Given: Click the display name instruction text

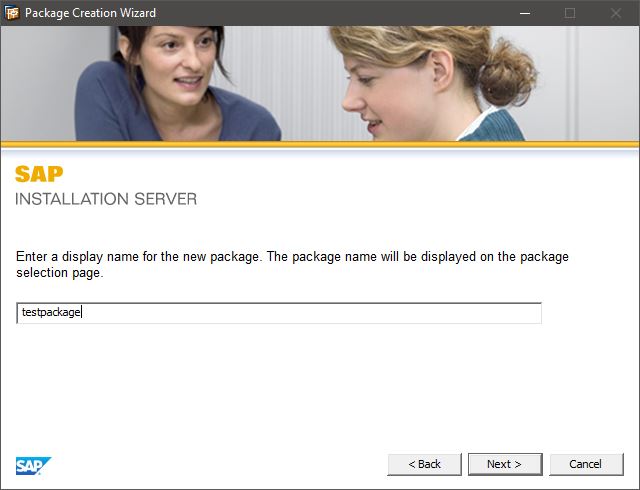Looking at the screenshot, I should coord(292,264).
